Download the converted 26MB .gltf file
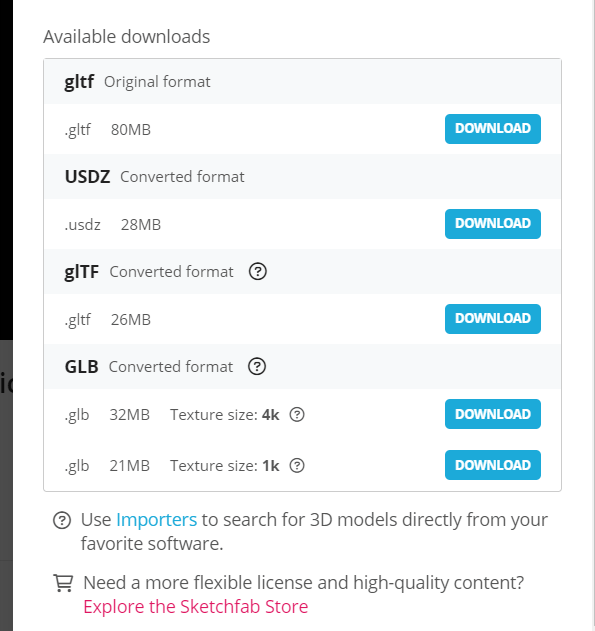595x631 pixels. (492, 319)
